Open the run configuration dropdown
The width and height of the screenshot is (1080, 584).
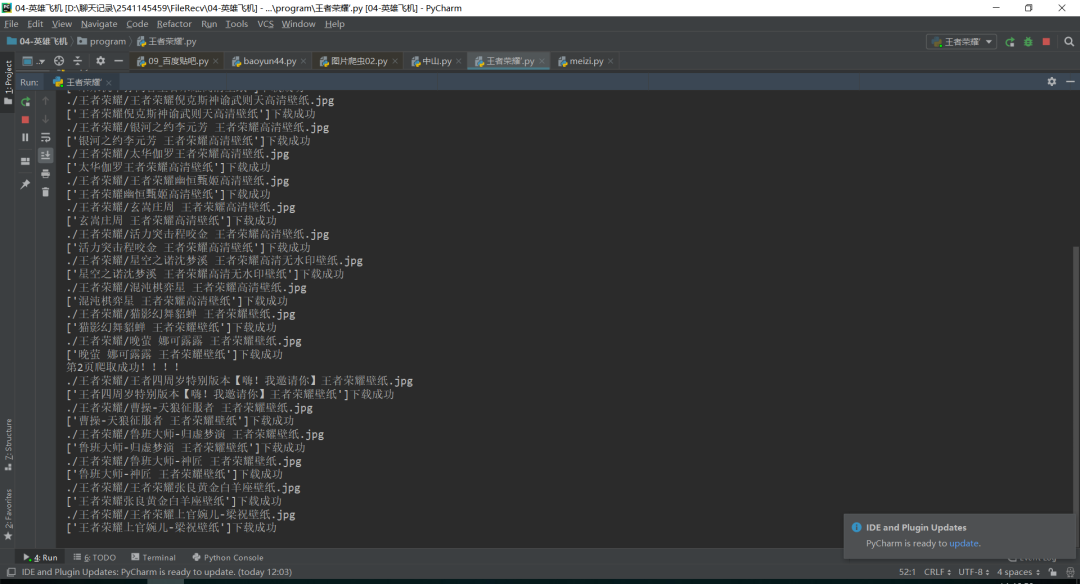[962, 42]
